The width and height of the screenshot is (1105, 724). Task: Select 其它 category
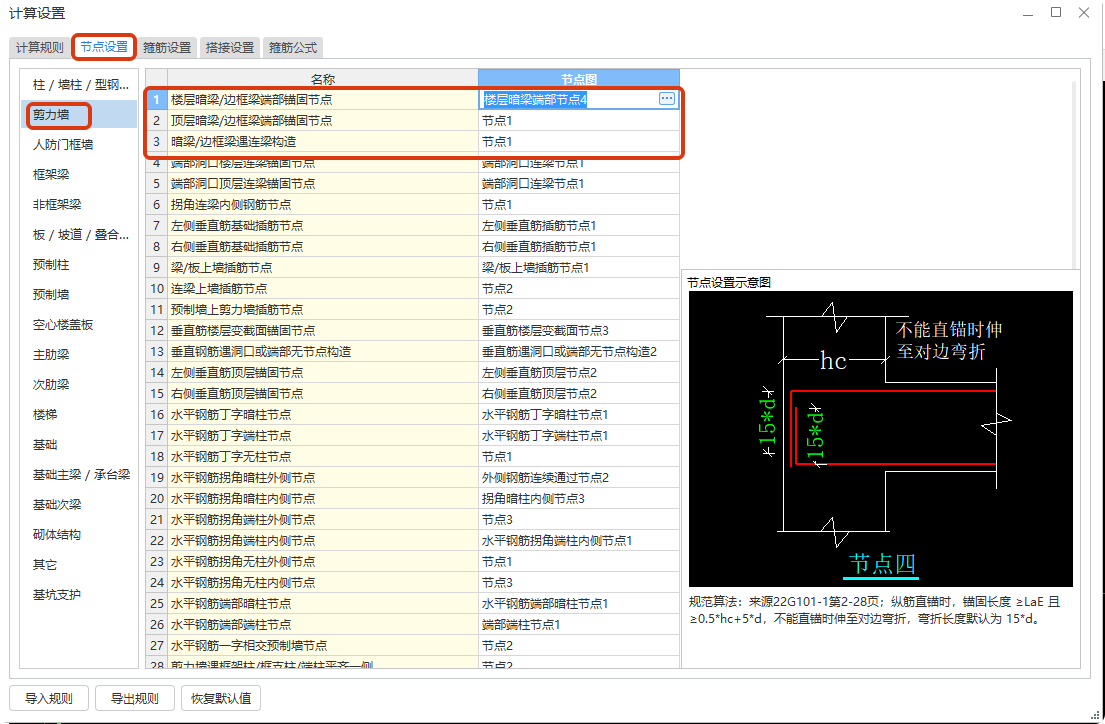coord(80,565)
